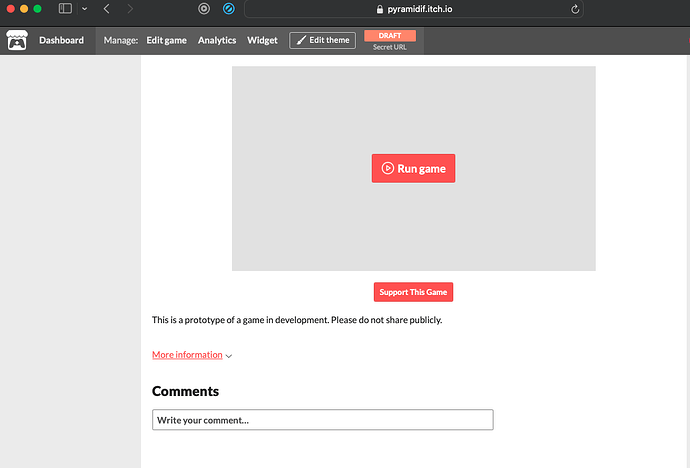Click the Write your comment field
Viewport: 690px width, 468px height.
(x=322, y=420)
